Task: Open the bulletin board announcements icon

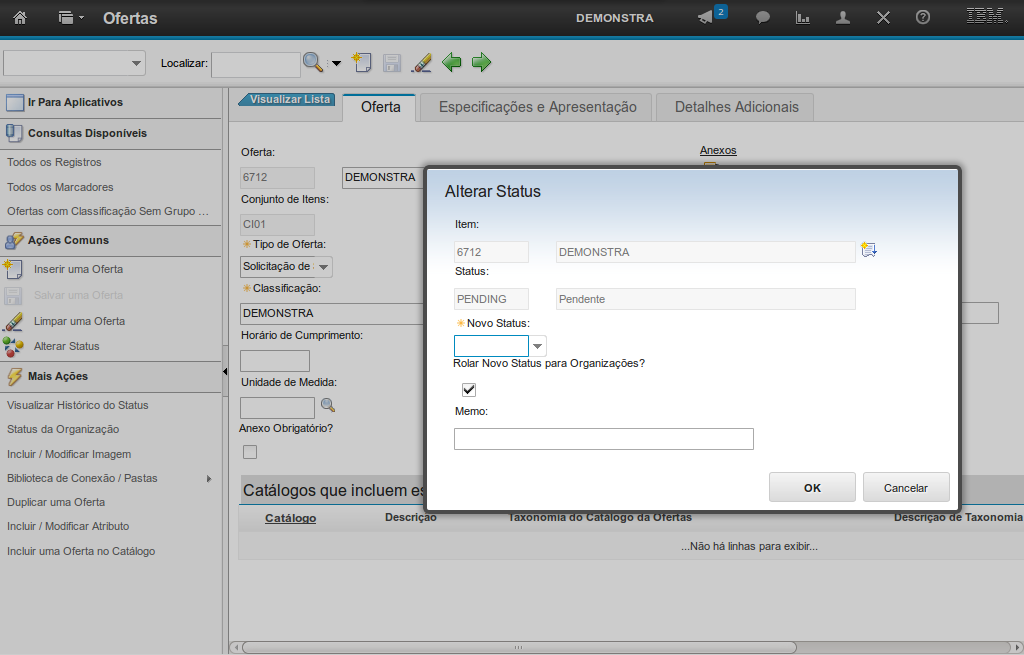Action: tap(706, 18)
